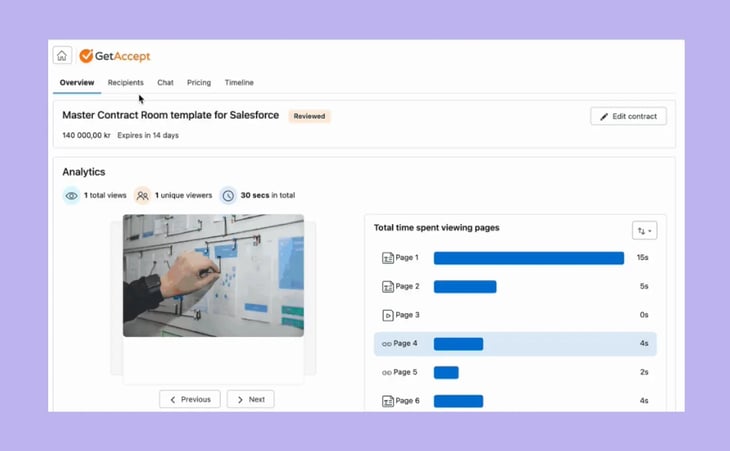Click the document preview thumbnail
The image size is (730, 451).
point(213,275)
